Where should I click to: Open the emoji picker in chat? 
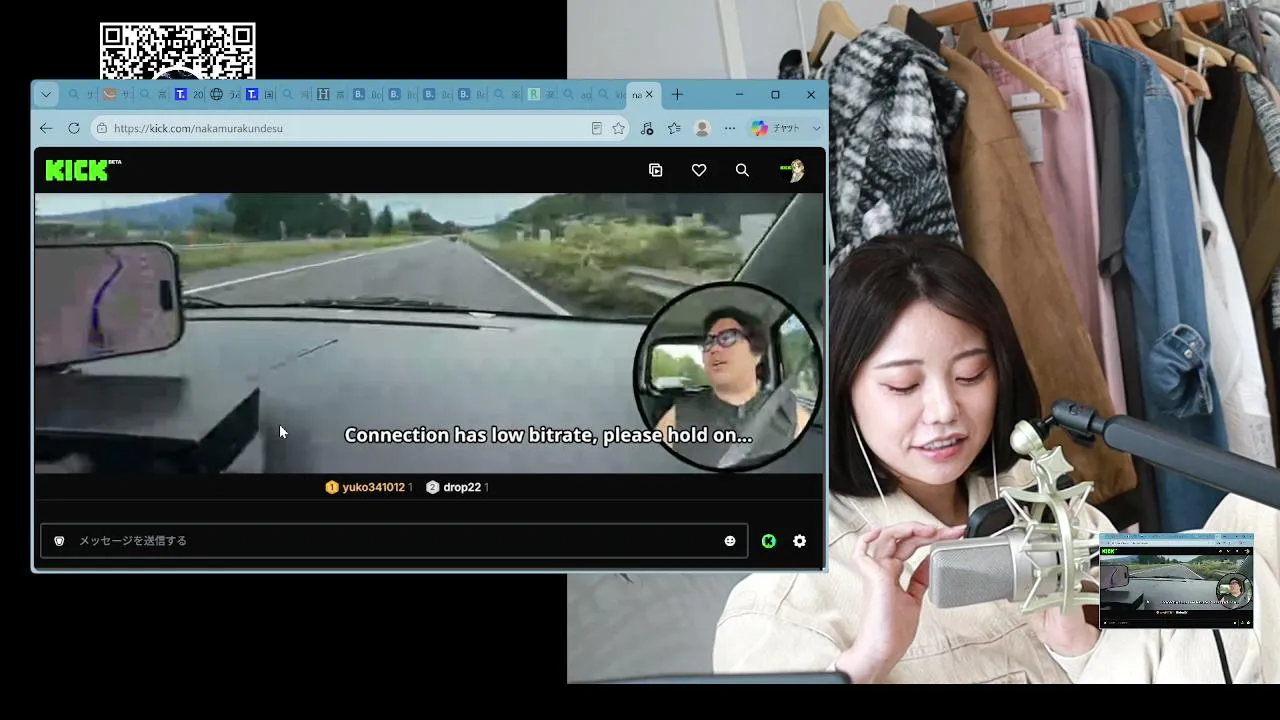730,541
